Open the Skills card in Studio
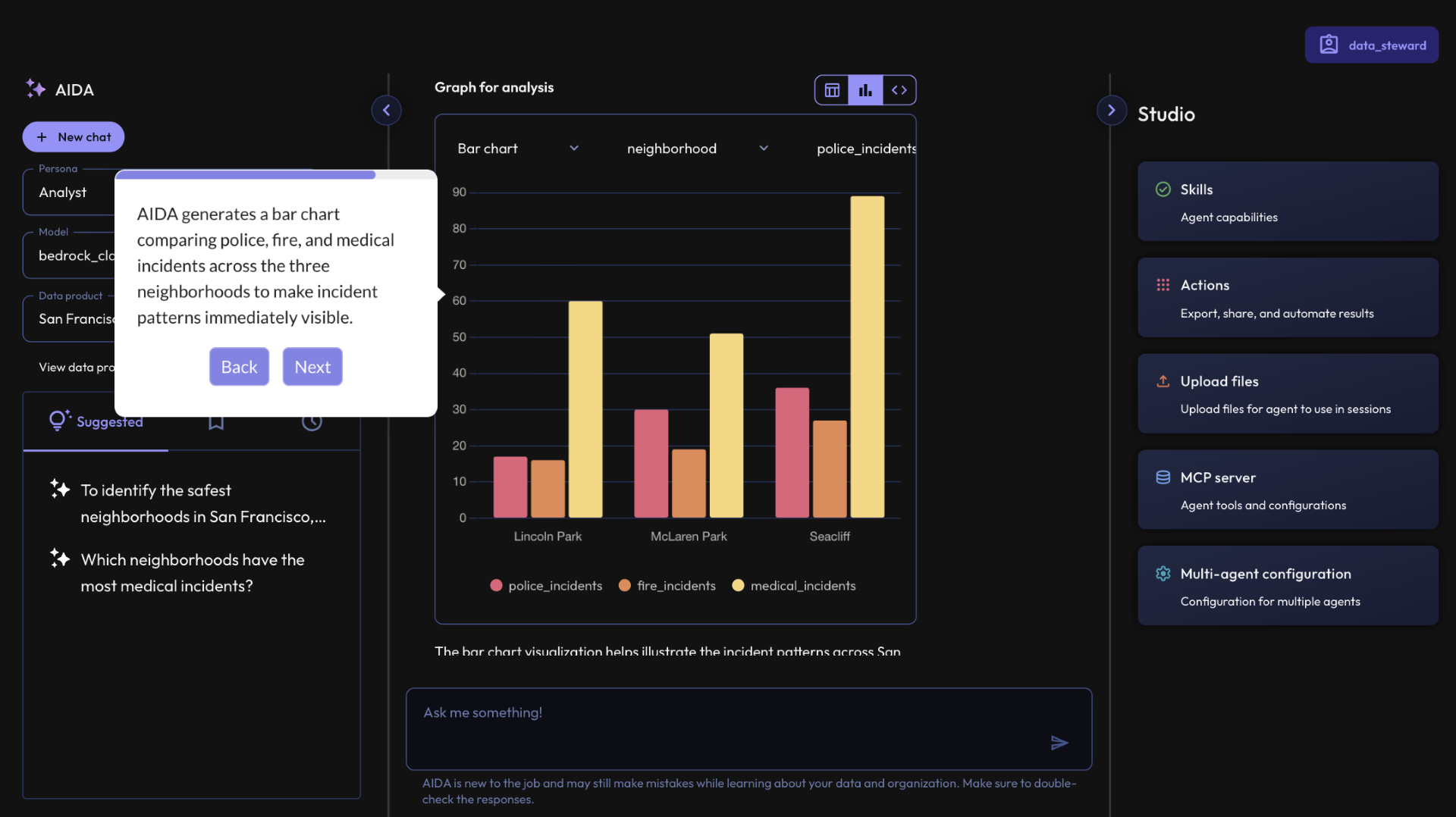The height and width of the screenshot is (817, 1456). [x=1287, y=202]
